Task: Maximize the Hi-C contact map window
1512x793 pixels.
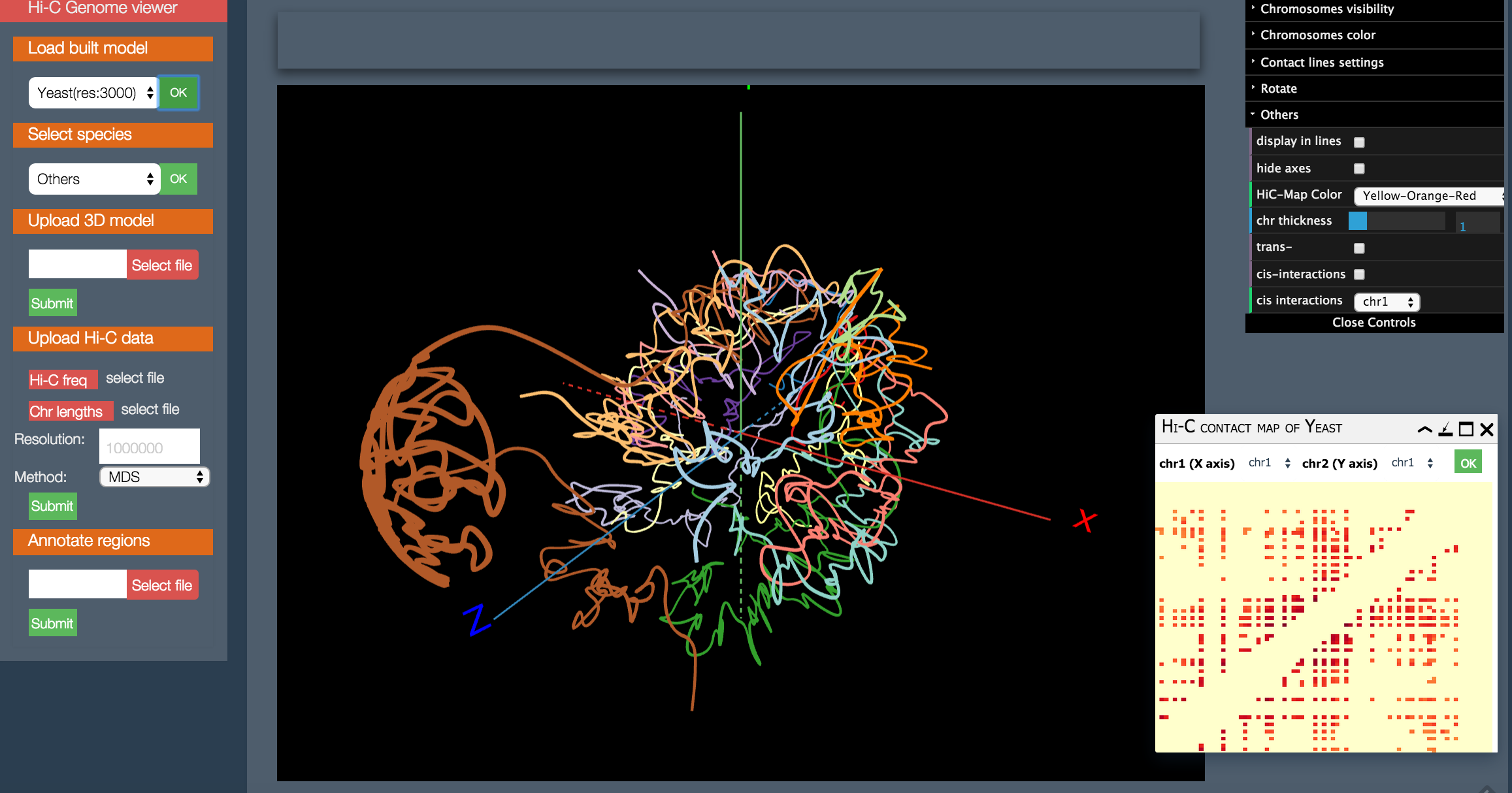Action: tap(1466, 429)
